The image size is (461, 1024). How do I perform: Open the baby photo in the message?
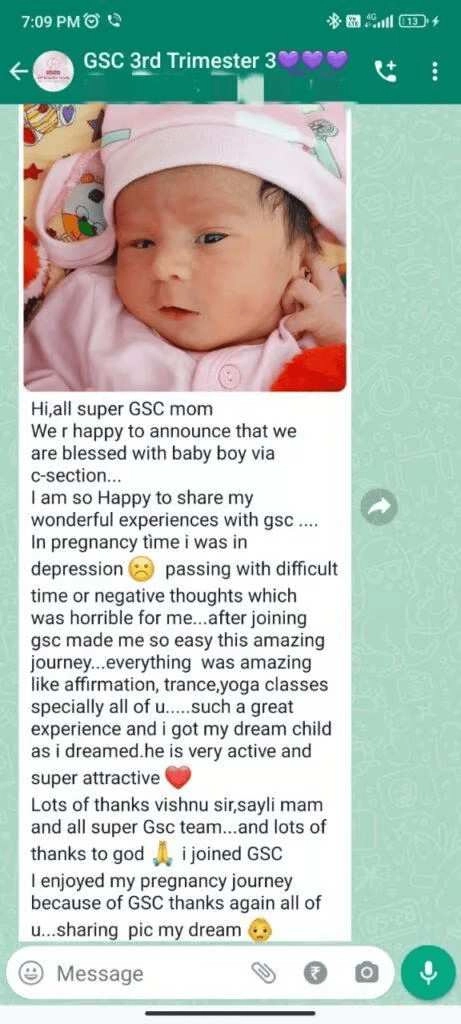tap(185, 248)
